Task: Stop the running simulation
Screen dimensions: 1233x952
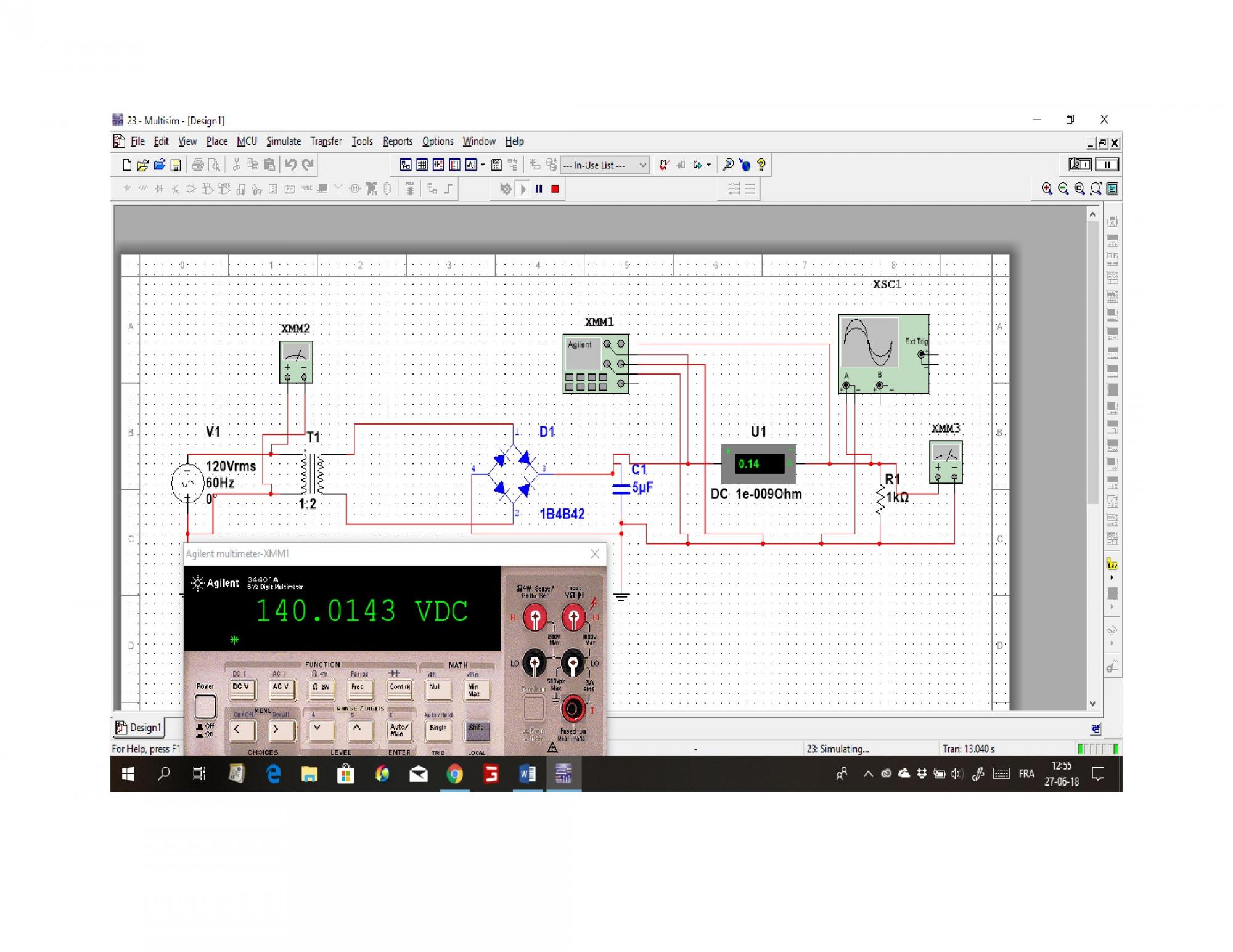Action: (x=555, y=189)
